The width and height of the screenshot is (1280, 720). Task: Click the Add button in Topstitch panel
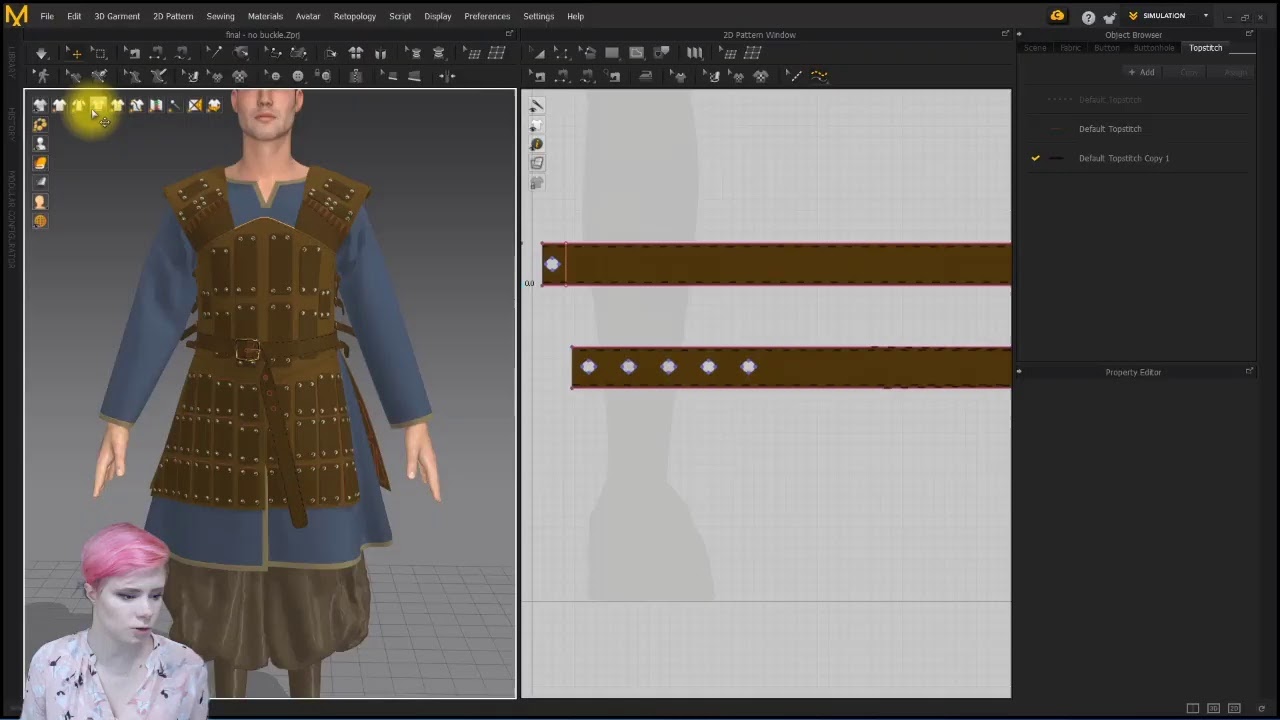coord(1141,72)
